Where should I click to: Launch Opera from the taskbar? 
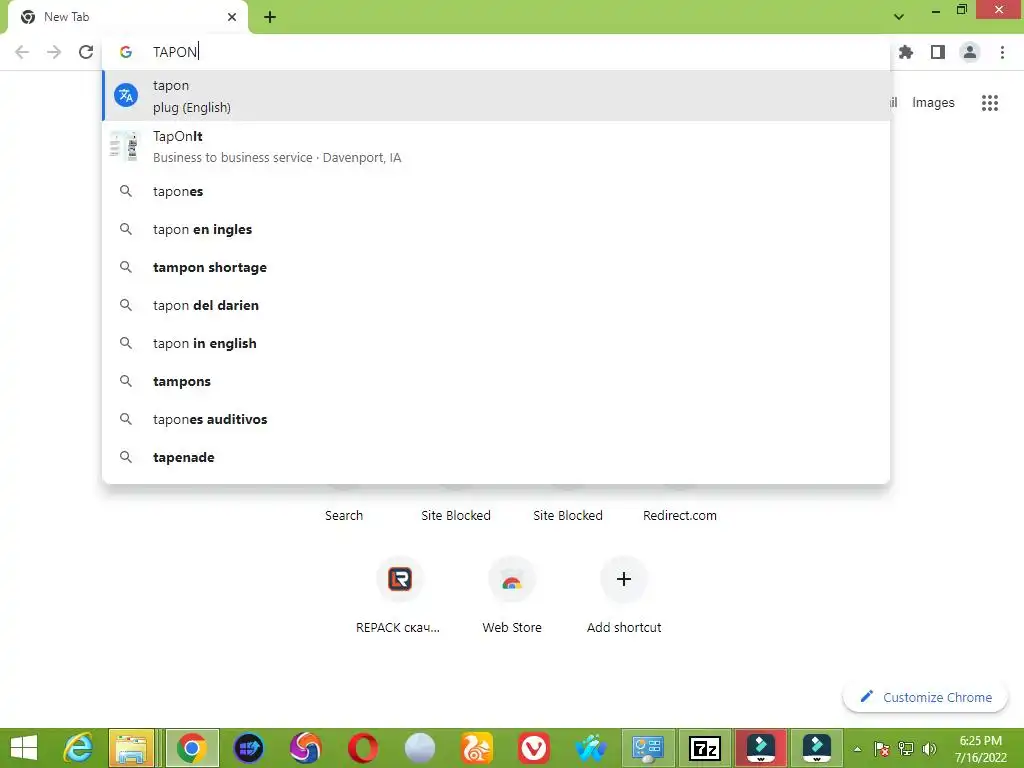363,748
